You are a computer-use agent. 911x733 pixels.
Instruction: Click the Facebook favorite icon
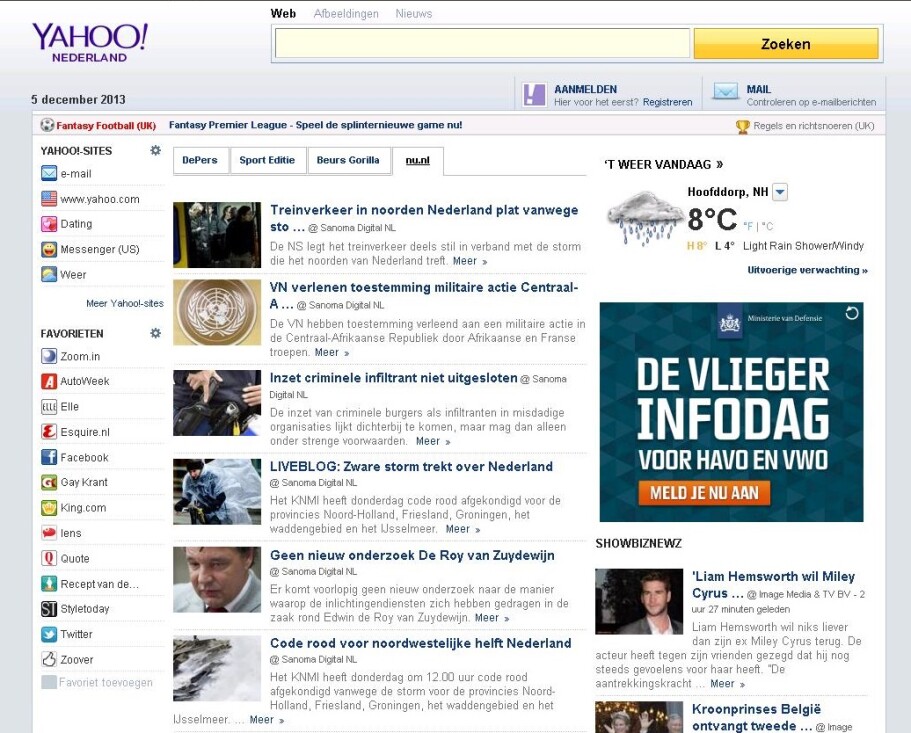click(49, 457)
